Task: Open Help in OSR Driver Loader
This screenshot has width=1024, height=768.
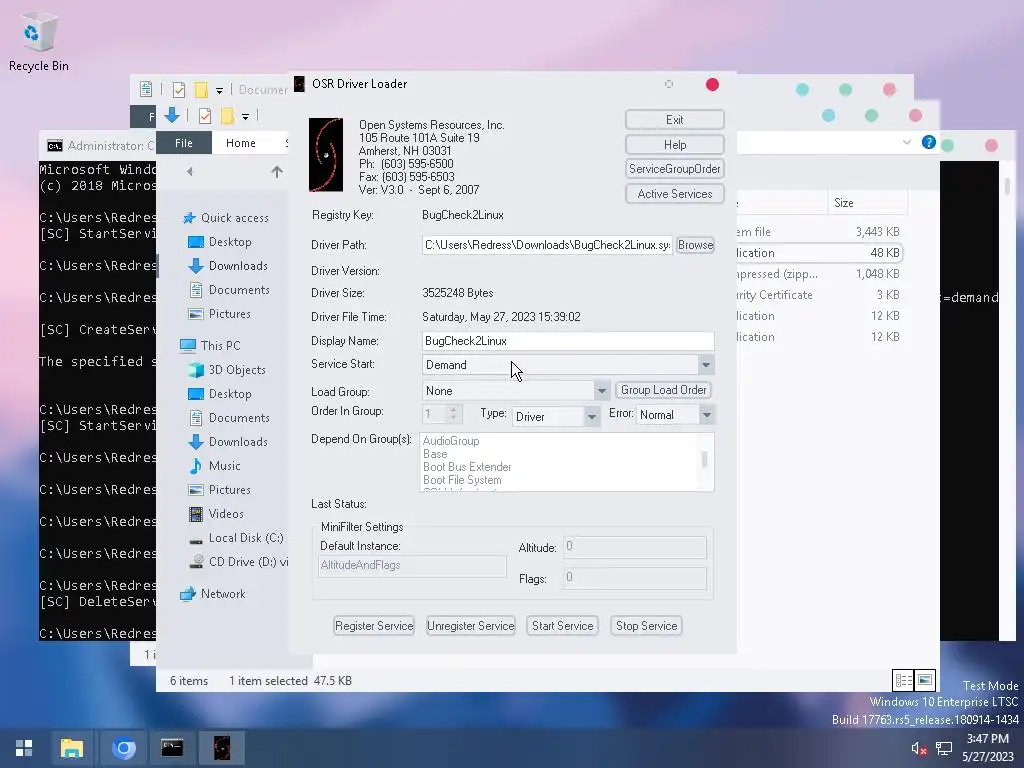Action: 675,144
